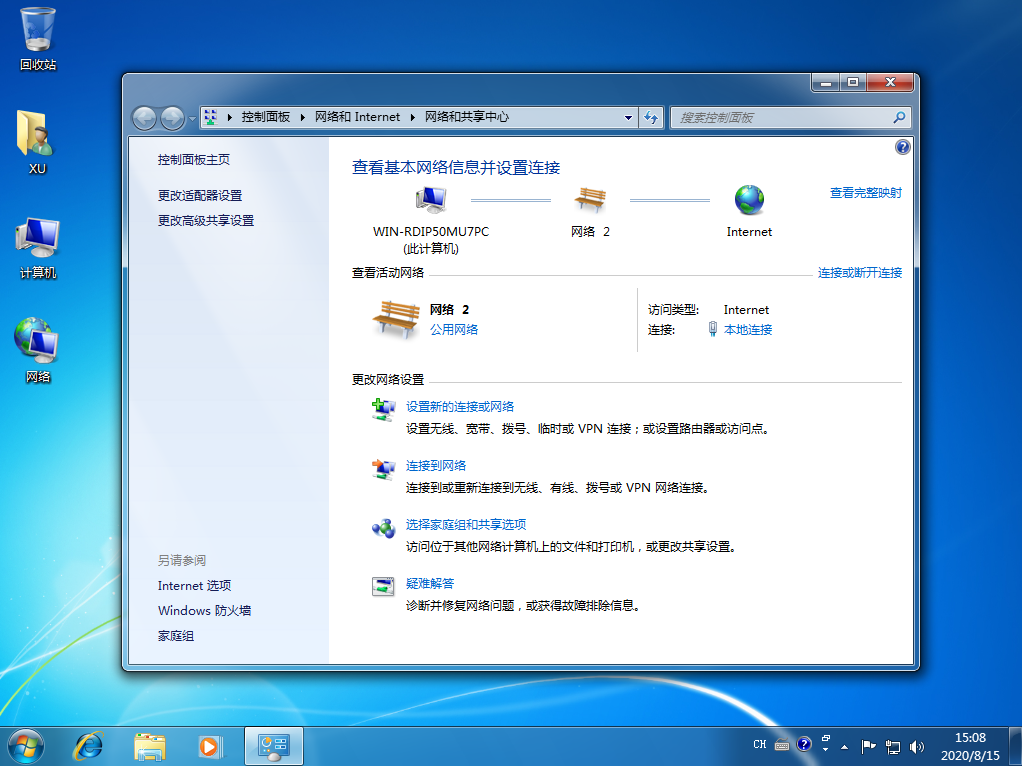The image size is (1022, 766).
Task: Open 疑难解答 with its diagnostic icon
Action: 383,584
